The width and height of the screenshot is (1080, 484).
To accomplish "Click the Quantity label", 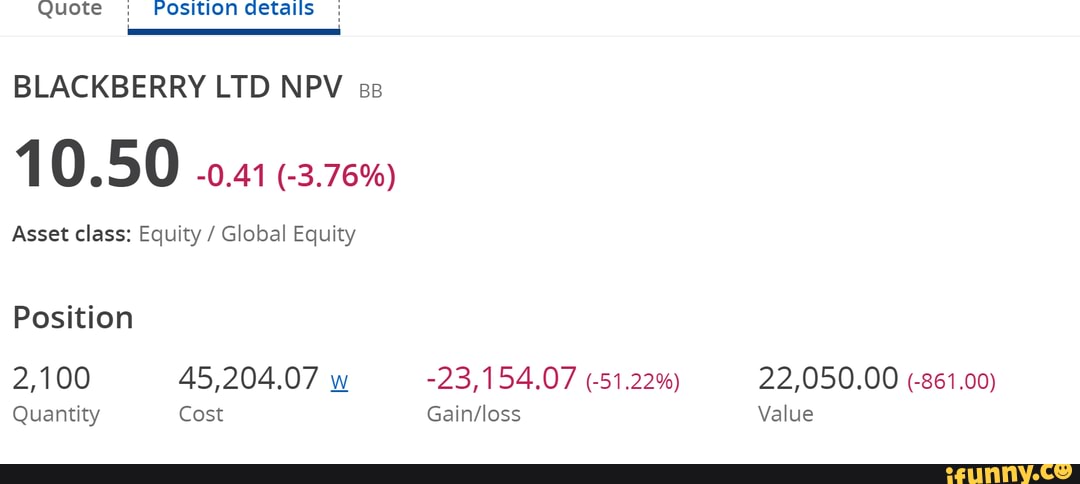I will coord(56,414).
